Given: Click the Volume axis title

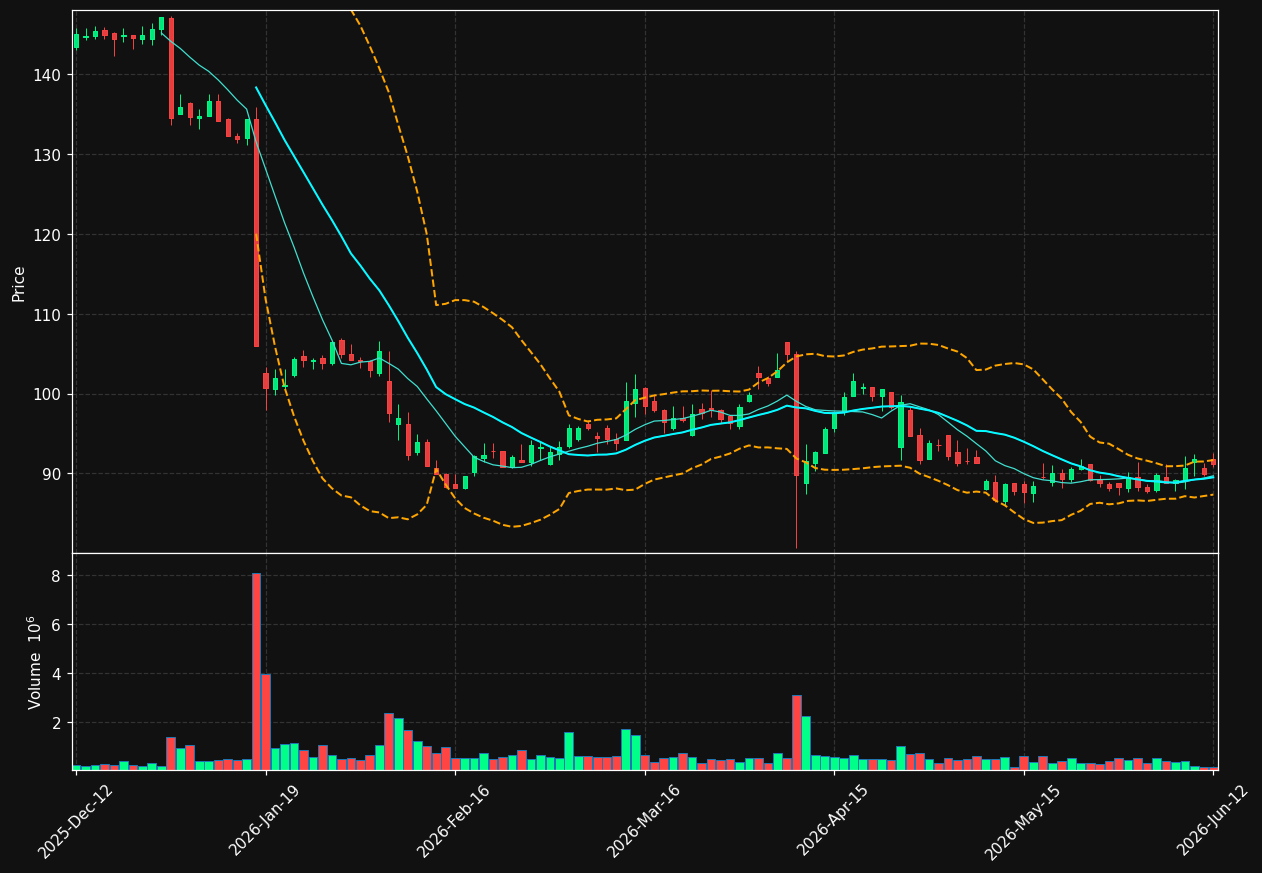Looking at the screenshot, I should [x=34, y=662].
